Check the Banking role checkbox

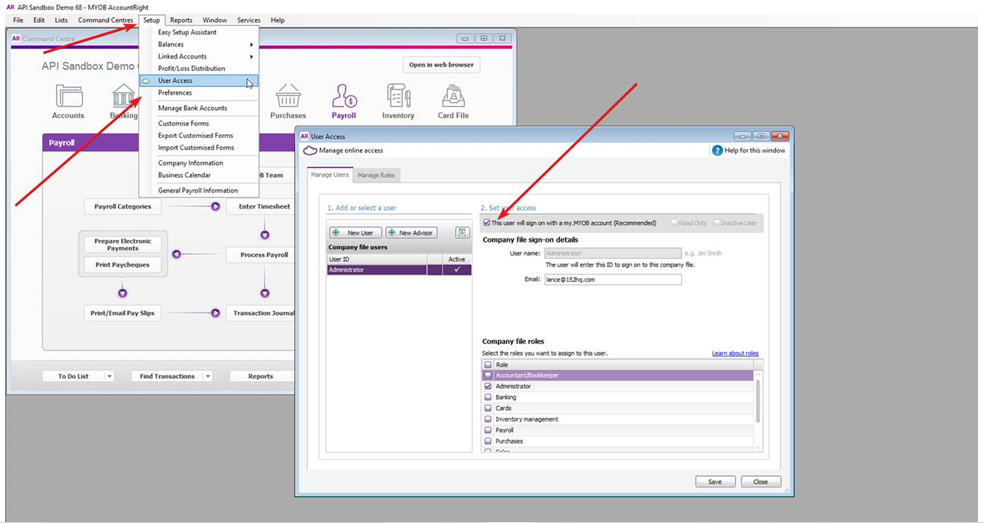point(488,397)
